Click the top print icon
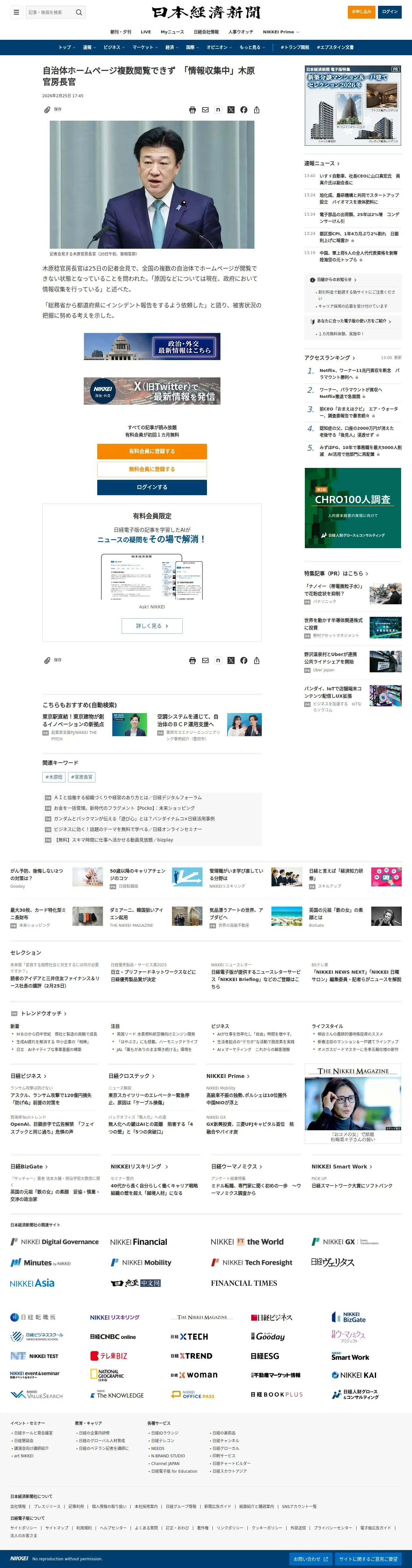 192,109
